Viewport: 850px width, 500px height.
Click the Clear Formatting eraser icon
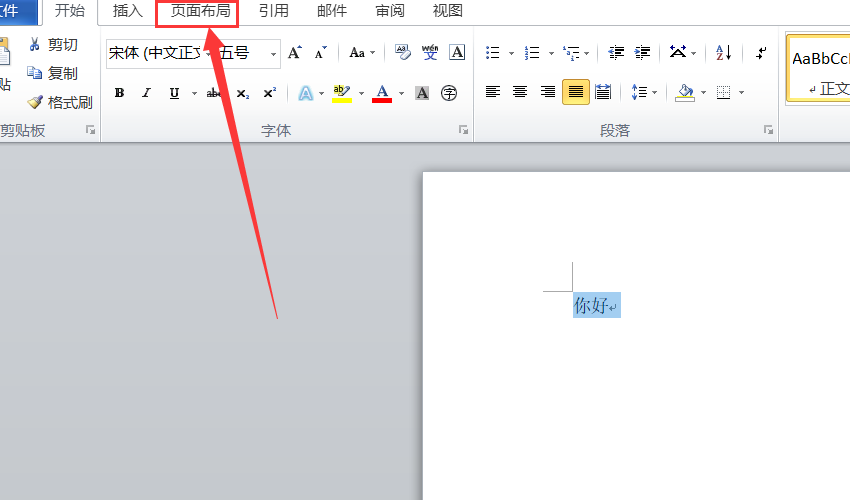pos(403,53)
